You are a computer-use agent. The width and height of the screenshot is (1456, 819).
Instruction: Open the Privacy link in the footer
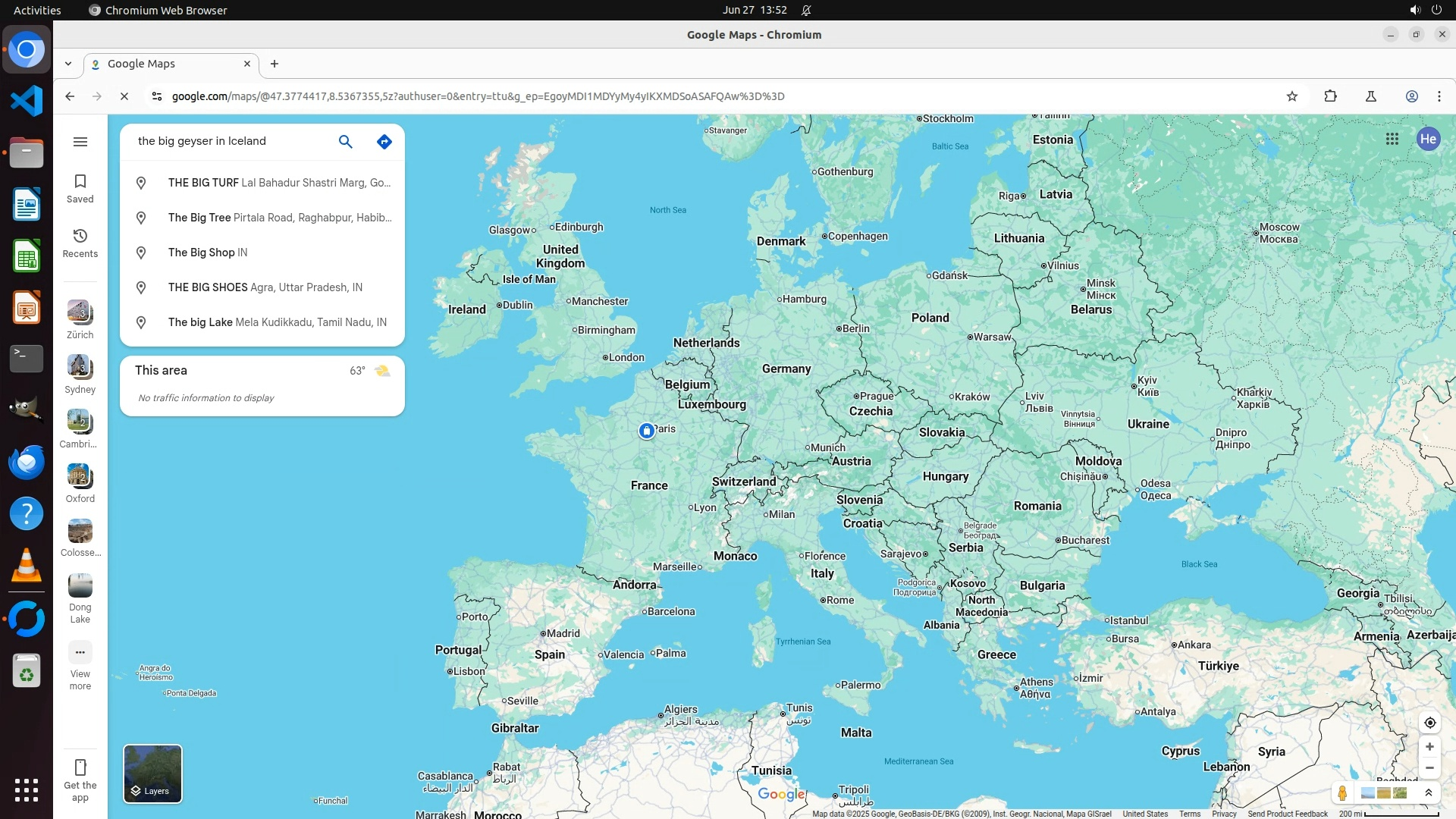(1223, 814)
